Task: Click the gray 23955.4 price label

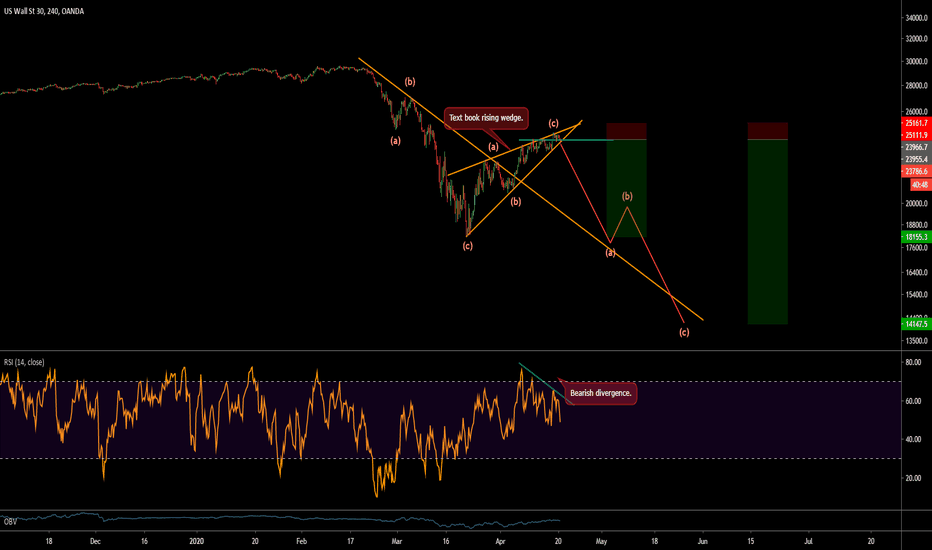Action: 917,159
